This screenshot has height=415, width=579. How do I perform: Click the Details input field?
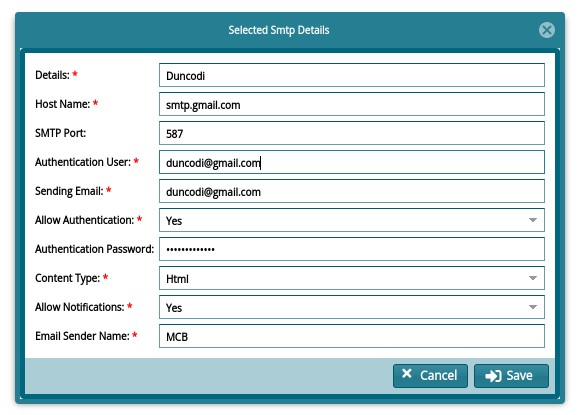tap(352, 75)
